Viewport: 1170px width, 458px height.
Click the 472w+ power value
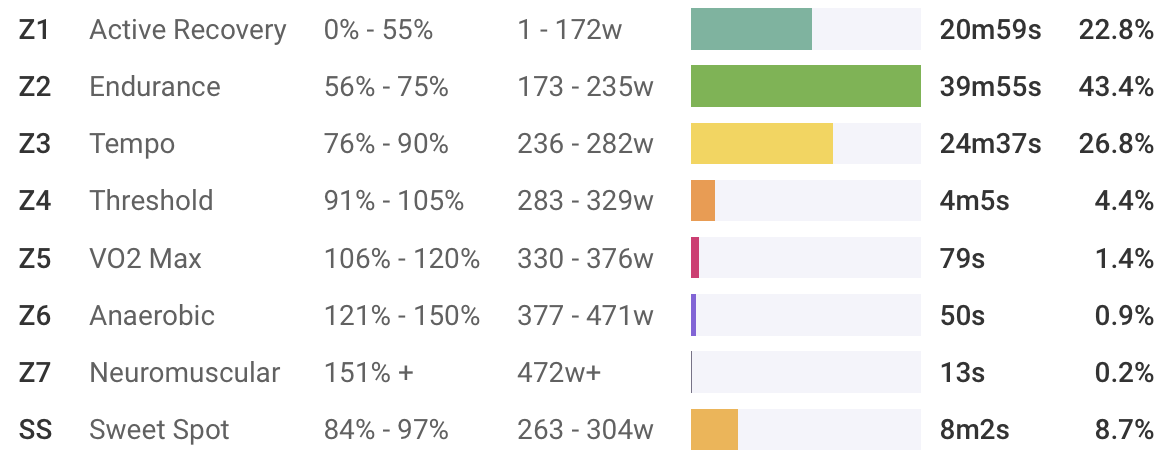(x=559, y=373)
